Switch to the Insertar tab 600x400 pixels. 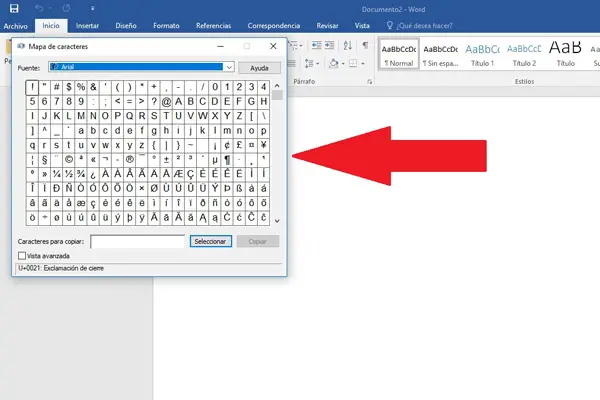point(87,26)
